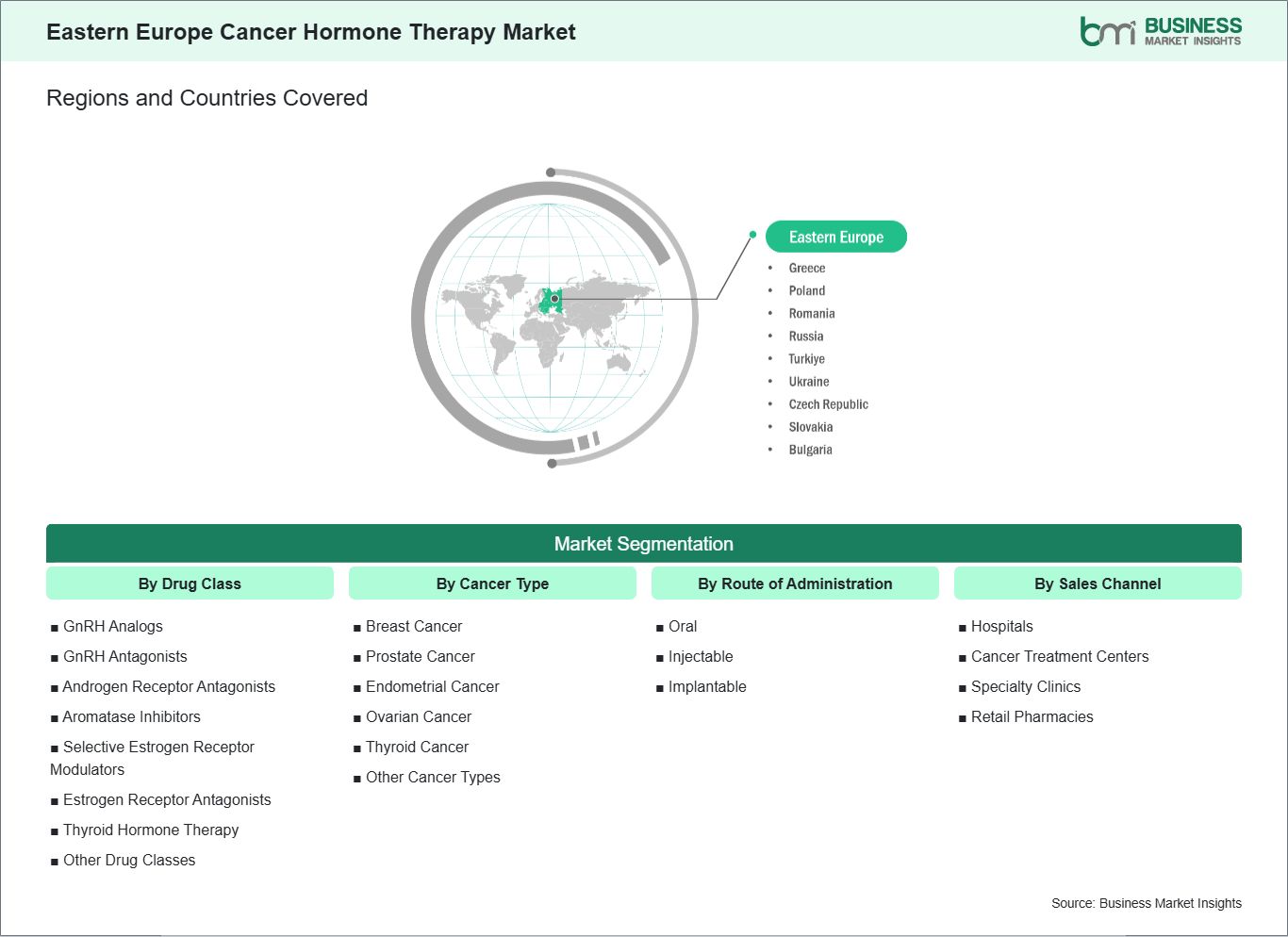The image size is (1288, 937).
Task: Click the Source: Business Market Insights text
Action: tap(1146, 903)
